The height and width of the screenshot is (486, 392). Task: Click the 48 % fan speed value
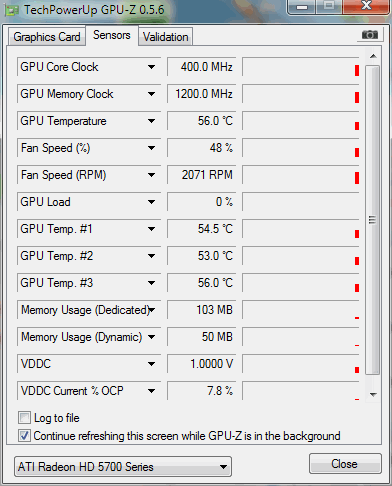pyautogui.click(x=202, y=148)
